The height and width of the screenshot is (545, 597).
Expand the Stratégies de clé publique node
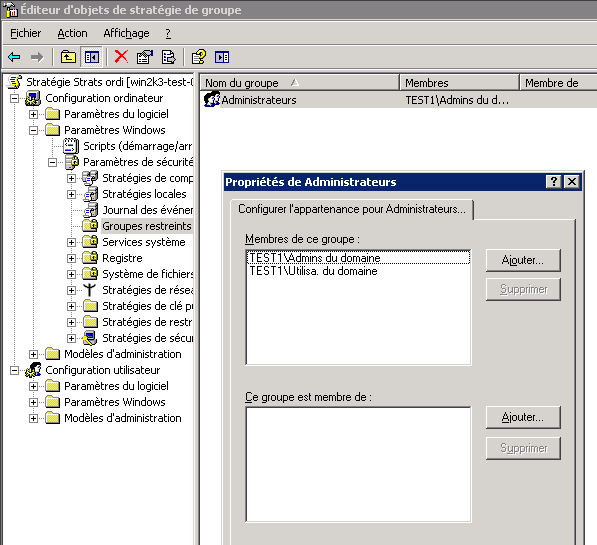[x=72, y=306]
